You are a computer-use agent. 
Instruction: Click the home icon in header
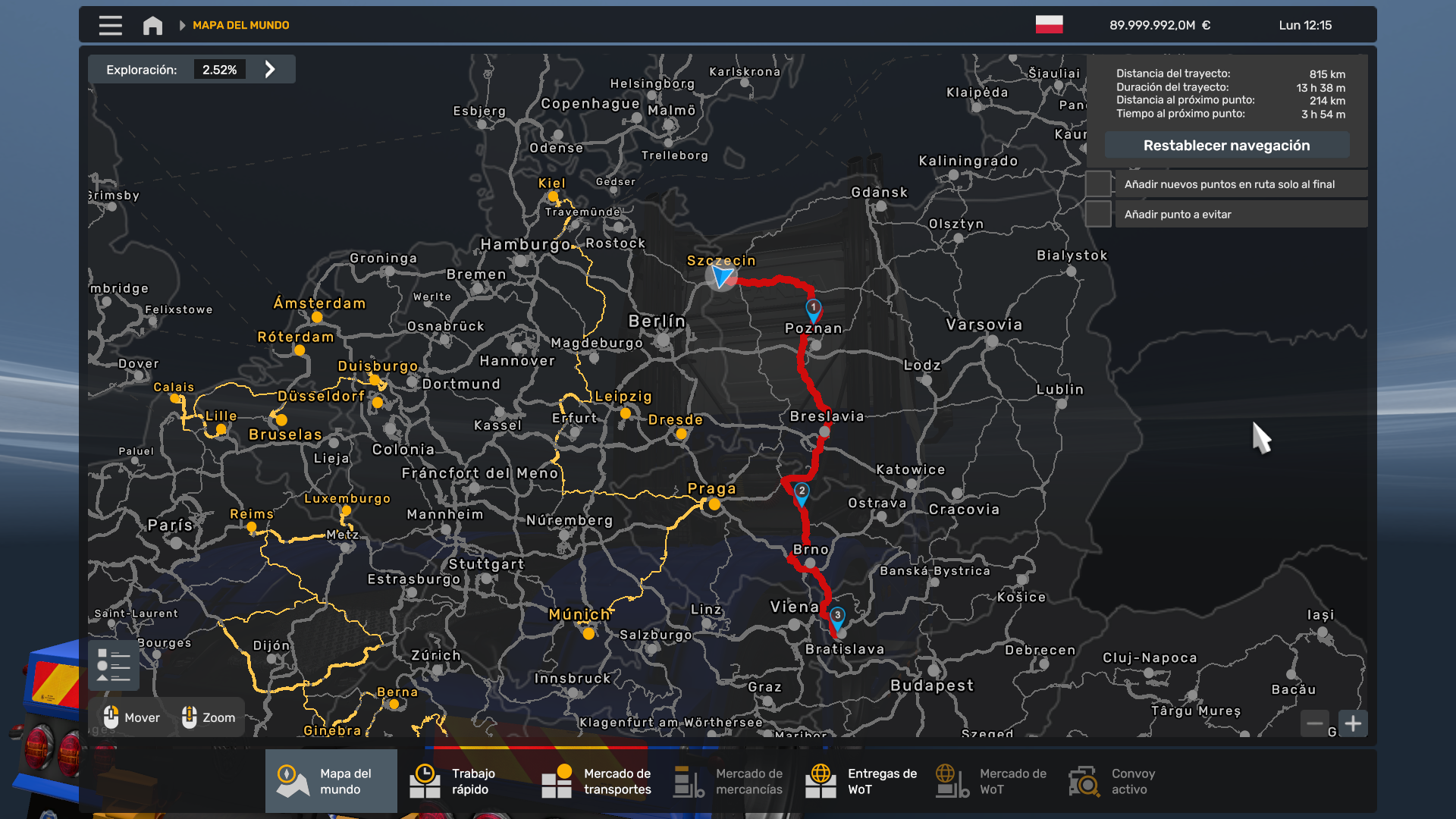(152, 25)
